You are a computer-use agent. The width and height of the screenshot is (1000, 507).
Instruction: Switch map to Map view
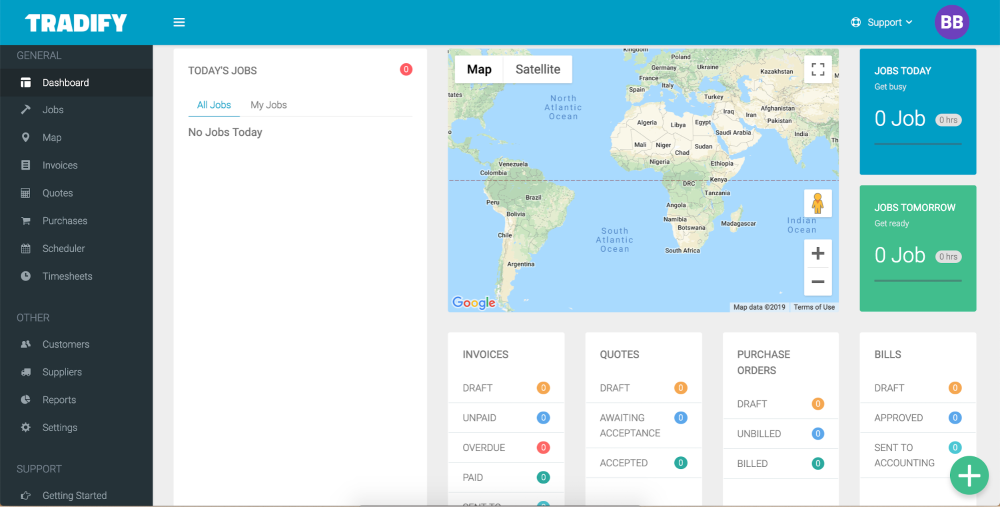tap(479, 69)
